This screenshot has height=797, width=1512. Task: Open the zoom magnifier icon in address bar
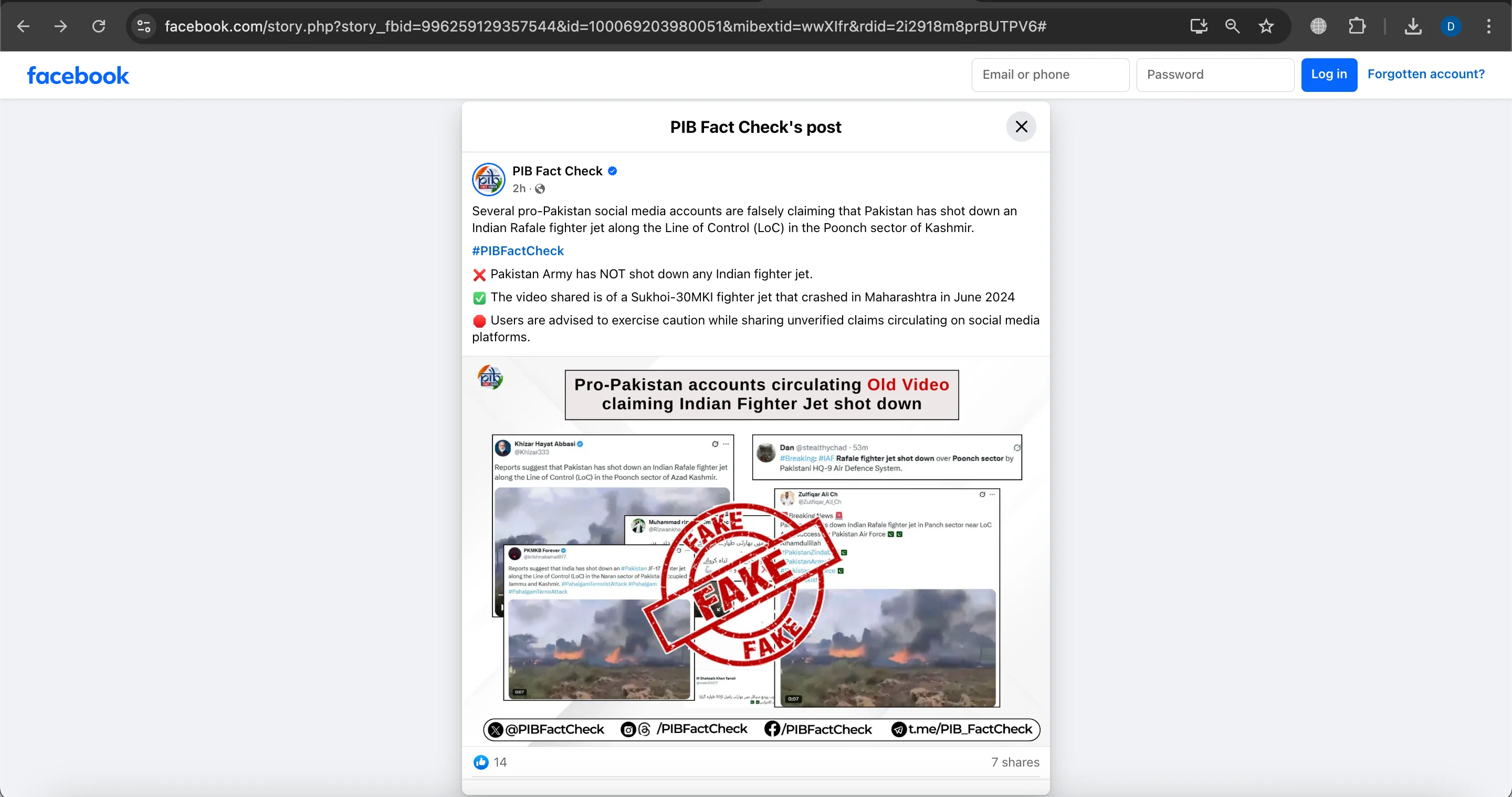click(x=1232, y=26)
